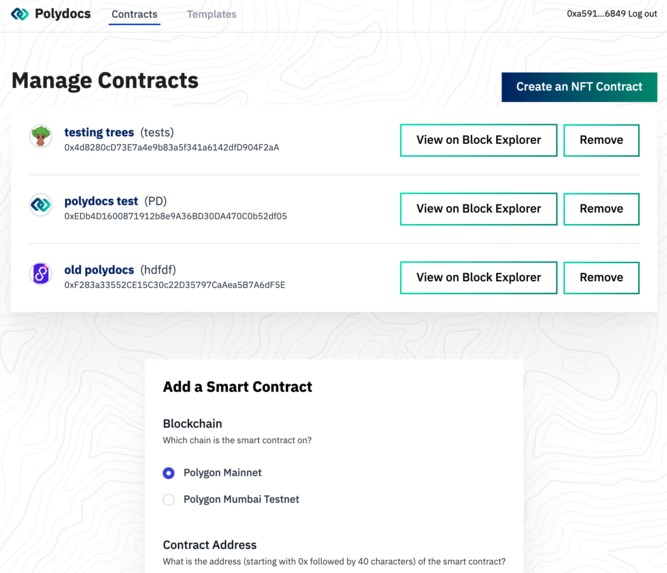The height and width of the screenshot is (573, 667).
Task: Click the (hdfdf) symbol text
Action: (x=158, y=270)
